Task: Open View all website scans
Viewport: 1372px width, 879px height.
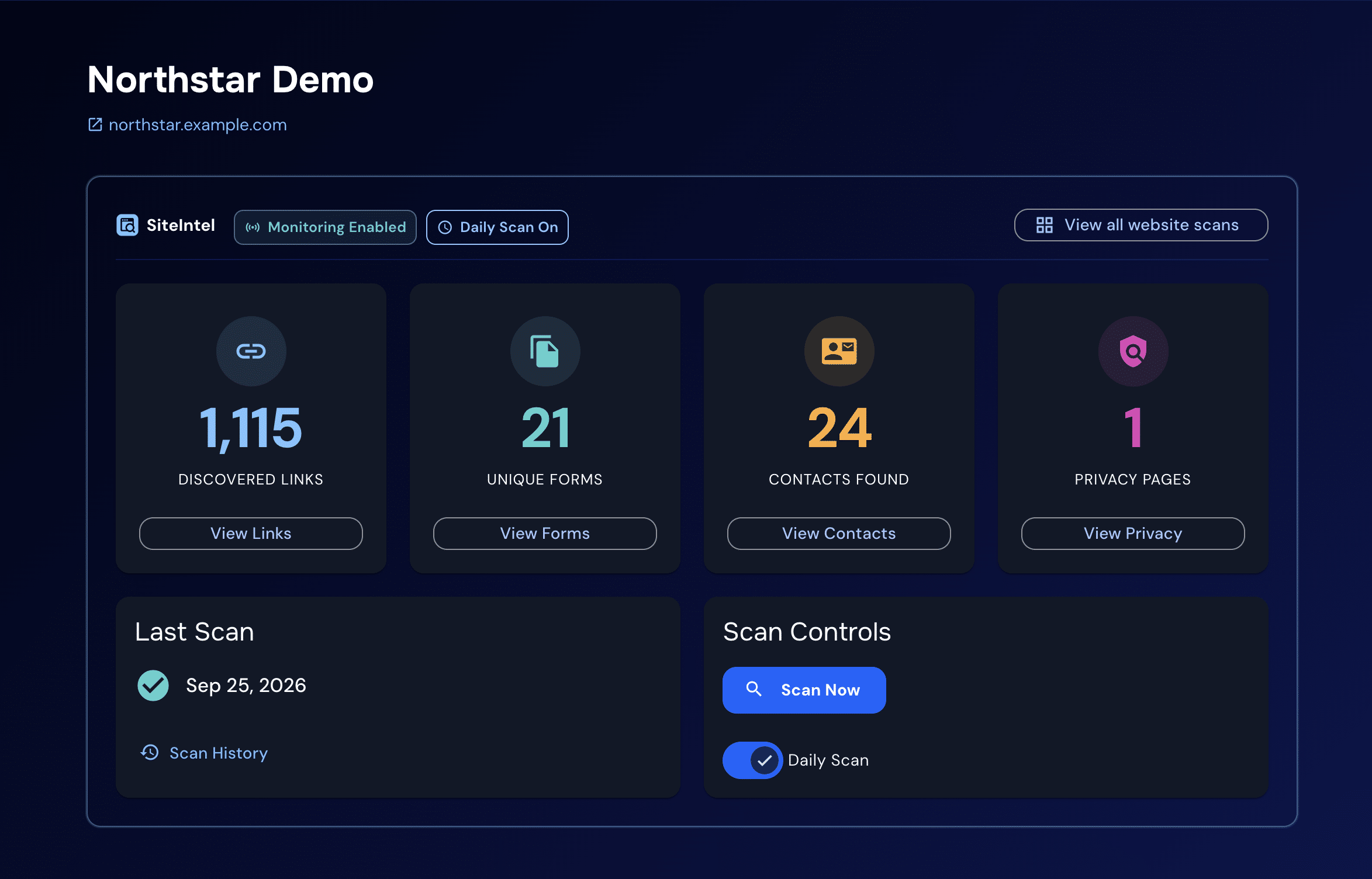Action: click(1141, 225)
